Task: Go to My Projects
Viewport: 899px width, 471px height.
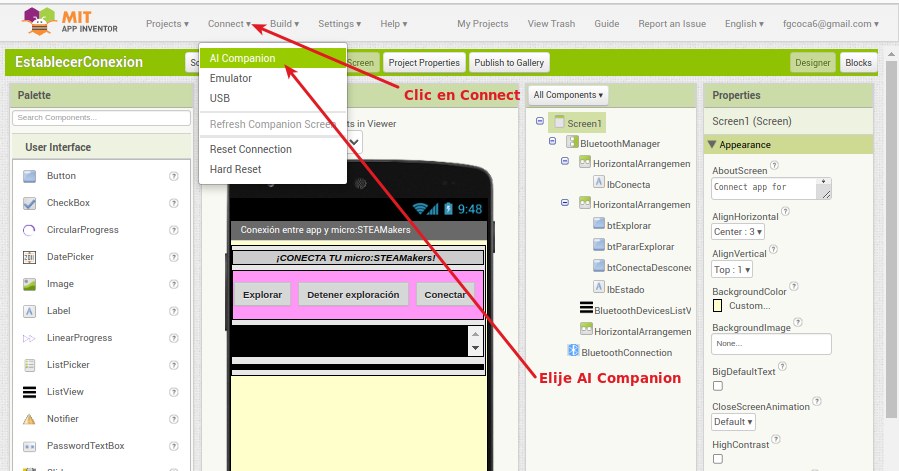Action: pos(483,24)
